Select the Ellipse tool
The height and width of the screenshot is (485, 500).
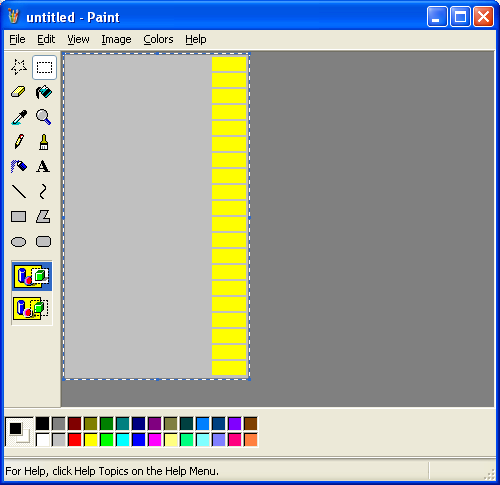(19, 241)
